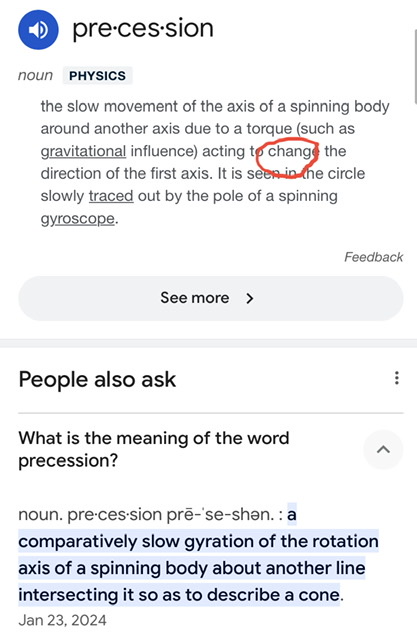The height and width of the screenshot is (640, 417).
Task: Tap the question What is the meaning of precession
Action: (154, 449)
